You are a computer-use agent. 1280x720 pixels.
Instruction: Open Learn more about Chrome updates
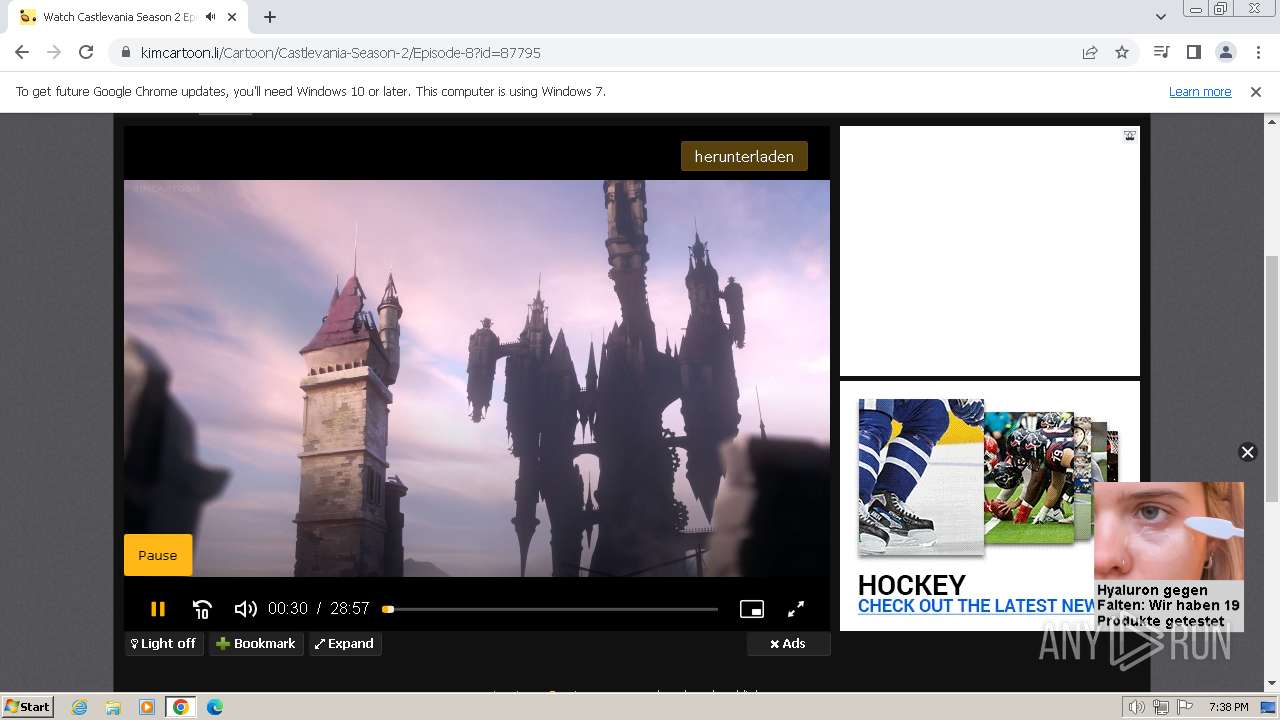tap(1200, 91)
